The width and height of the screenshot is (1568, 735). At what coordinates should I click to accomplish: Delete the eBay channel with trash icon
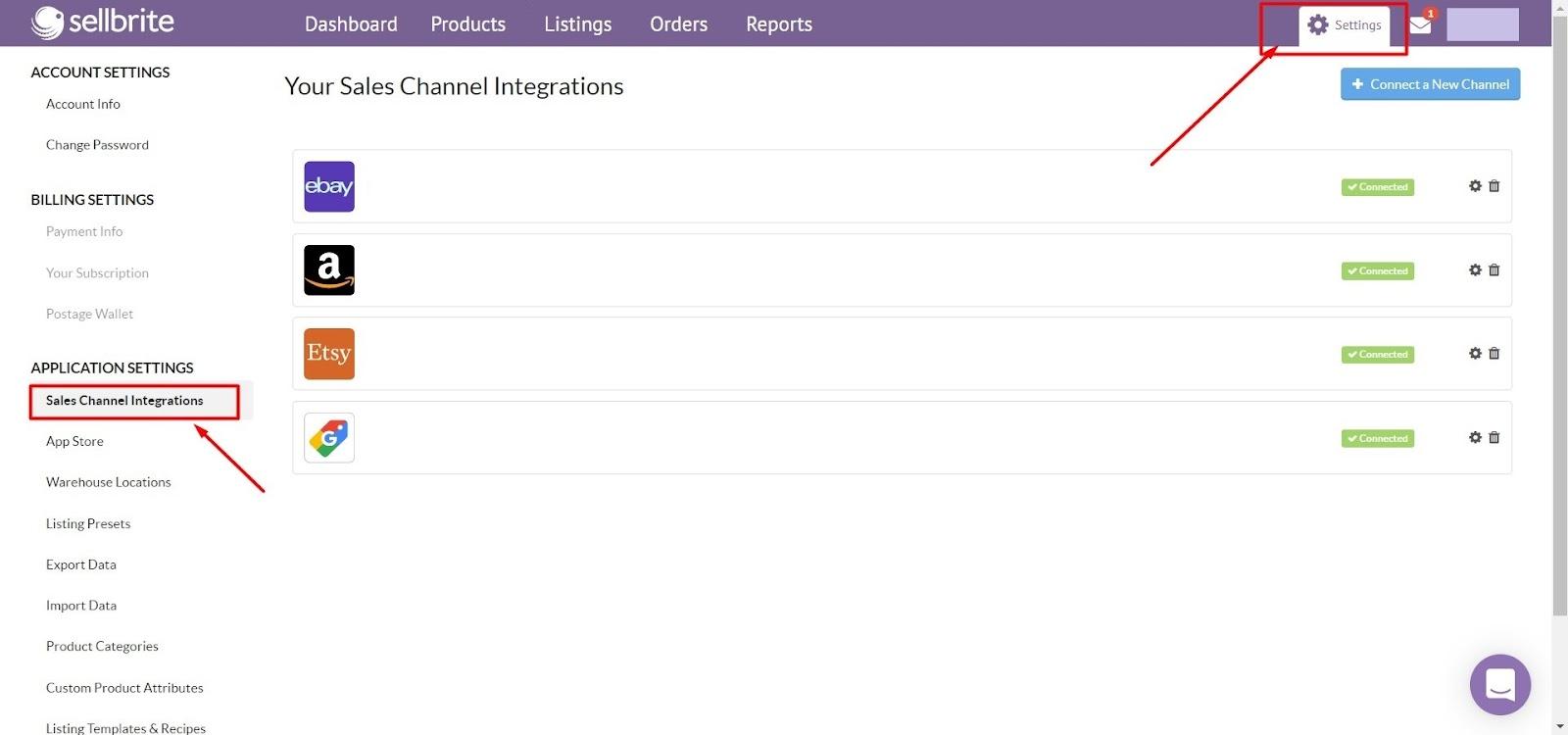1494,186
